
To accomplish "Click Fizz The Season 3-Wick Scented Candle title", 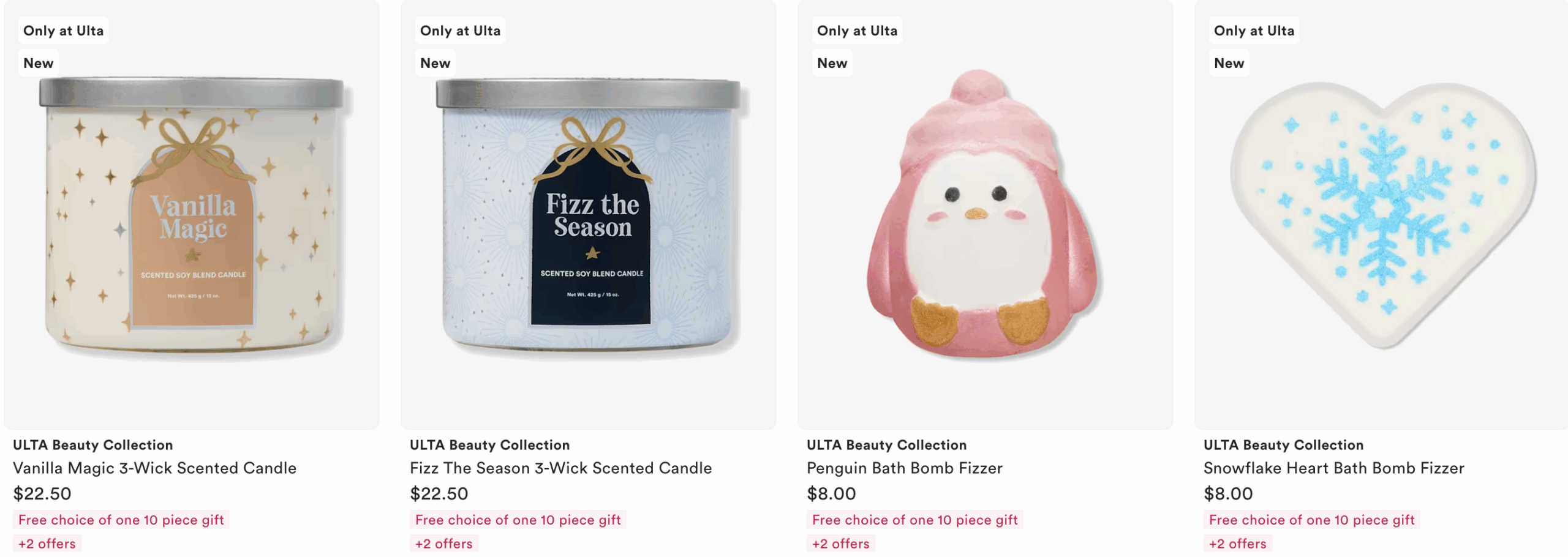I will pyautogui.click(x=561, y=468).
